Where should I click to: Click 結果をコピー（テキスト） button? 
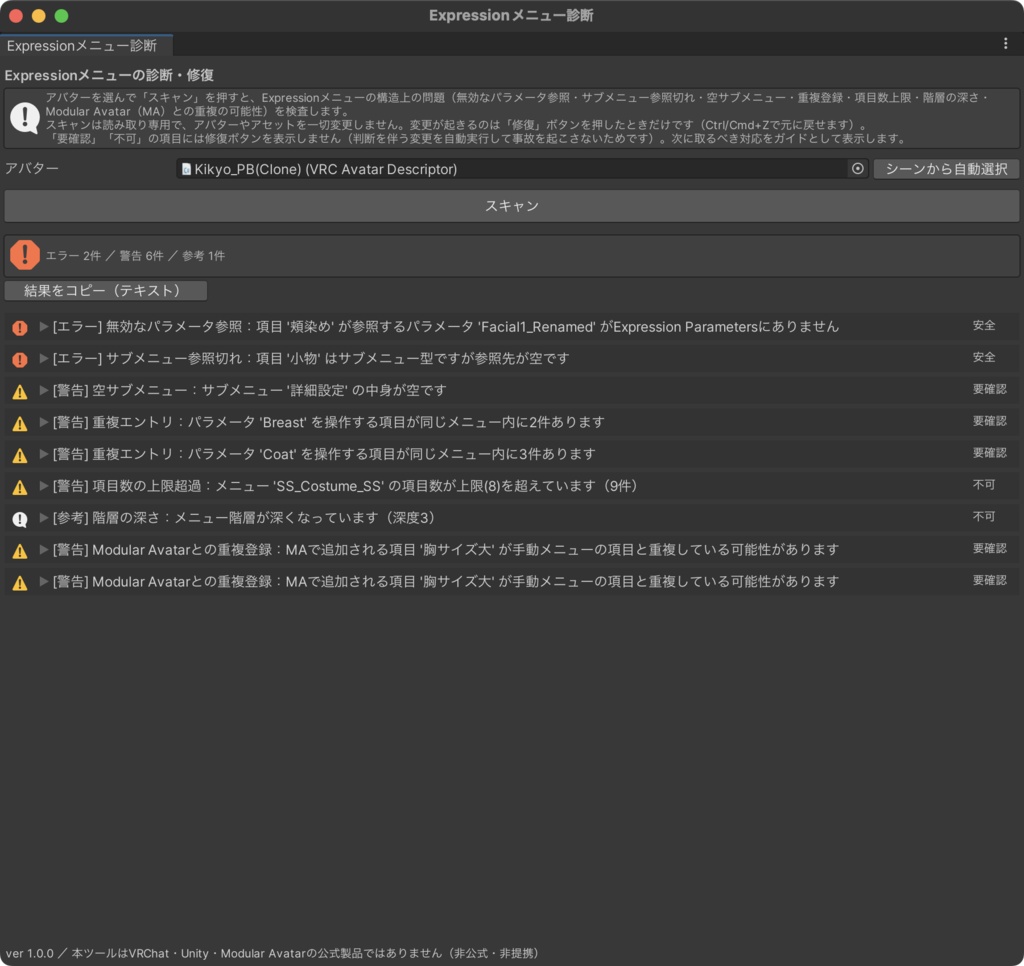coord(105,291)
